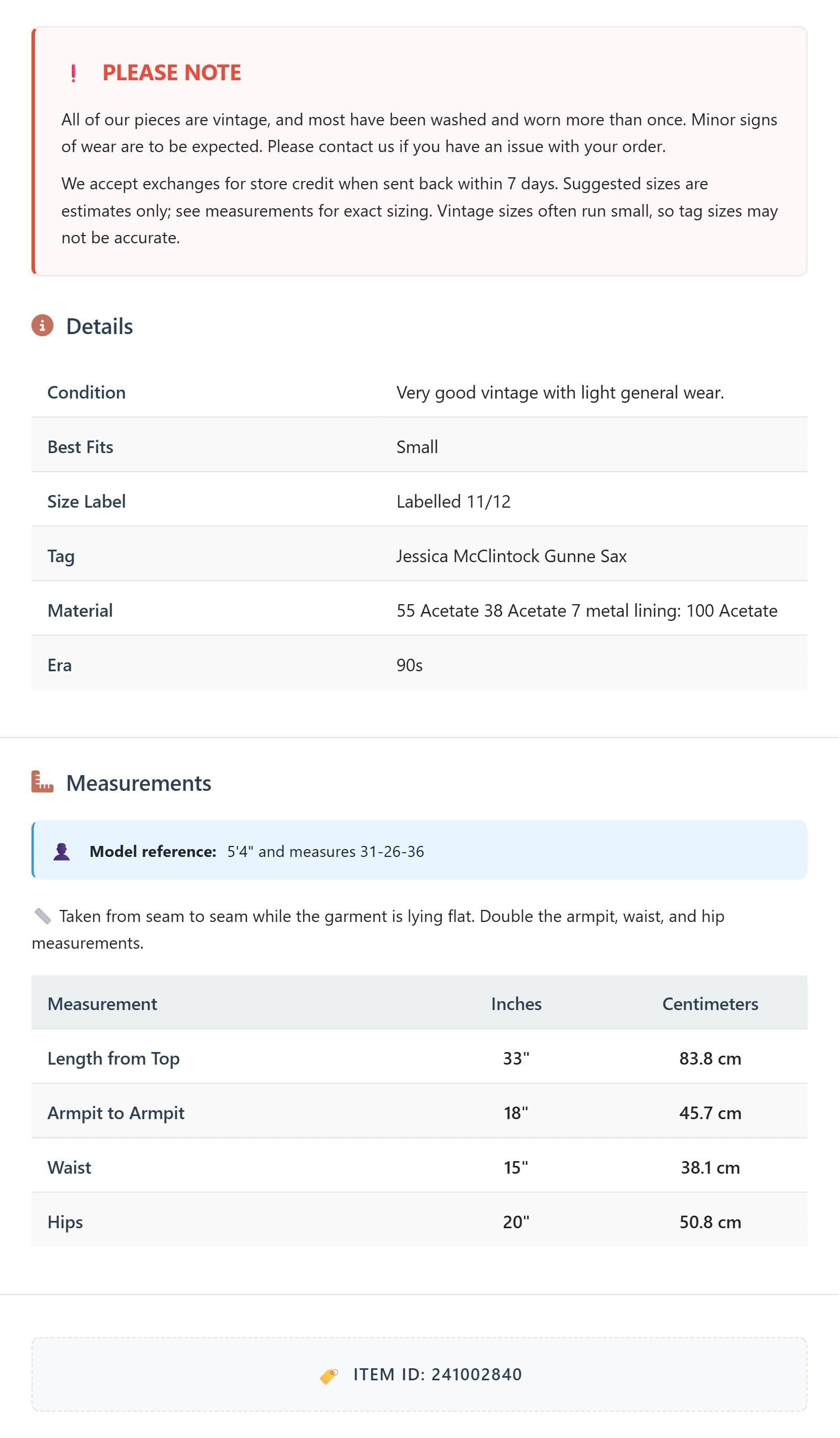Select the Condition row label
This screenshot has height=1438, width=840.
click(x=87, y=393)
